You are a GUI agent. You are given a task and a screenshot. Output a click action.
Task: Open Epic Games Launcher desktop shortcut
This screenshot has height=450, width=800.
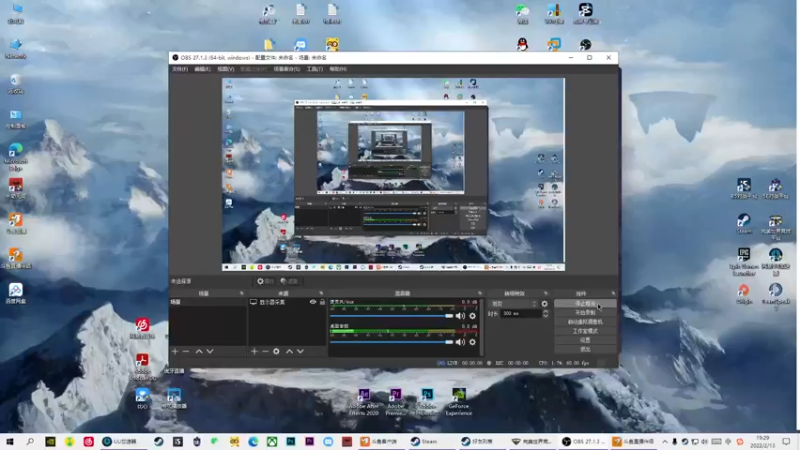pos(744,262)
